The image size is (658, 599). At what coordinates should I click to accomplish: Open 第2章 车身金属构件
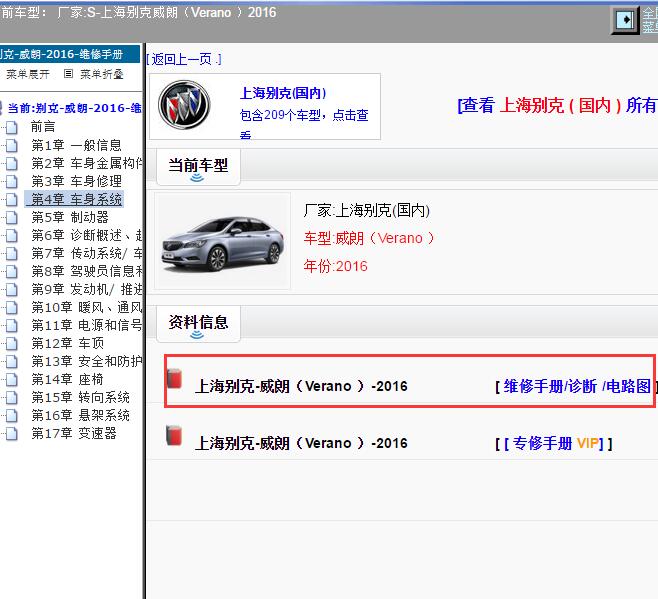86,163
